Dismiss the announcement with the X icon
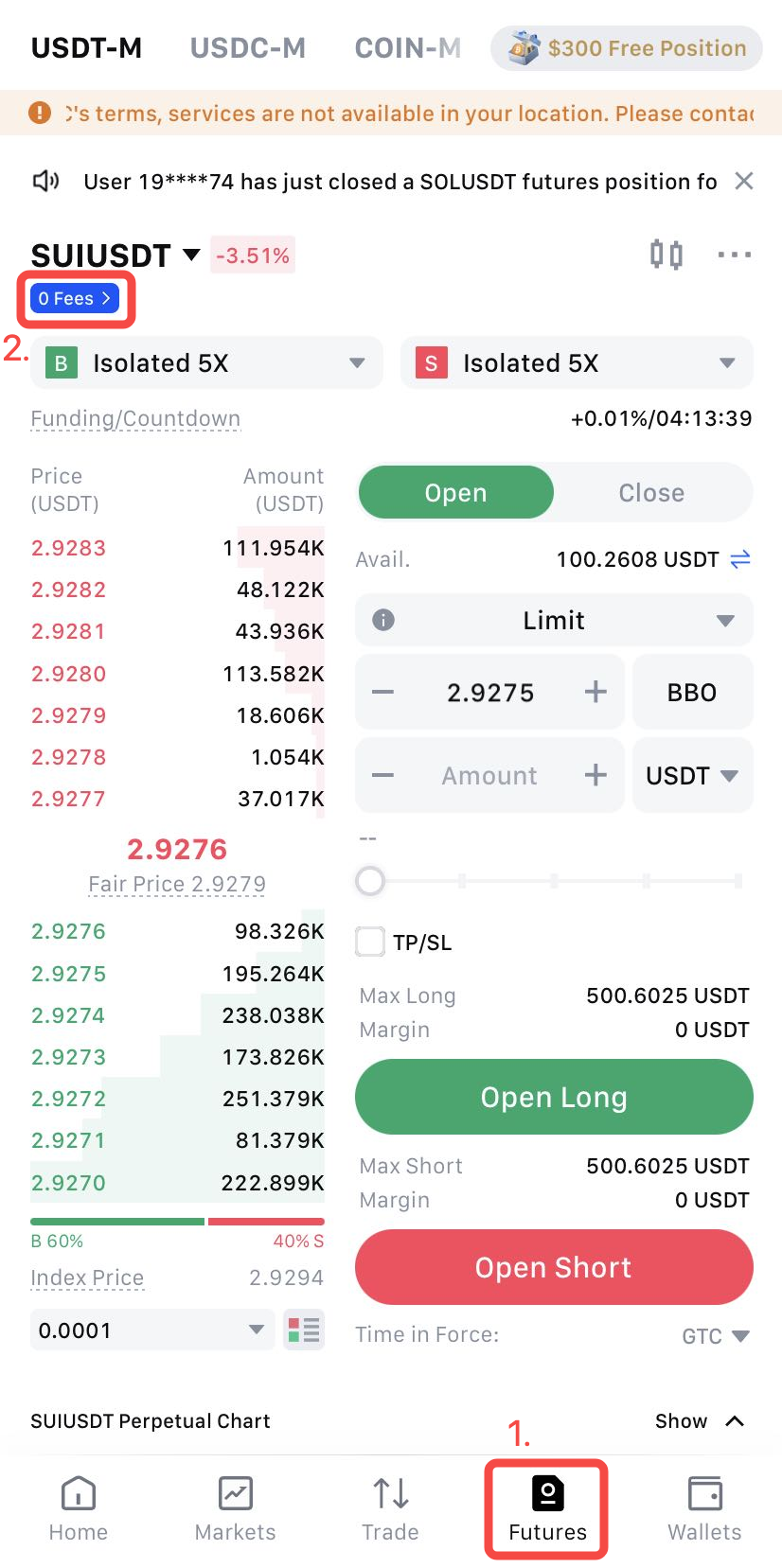 (x=744, y=181)
